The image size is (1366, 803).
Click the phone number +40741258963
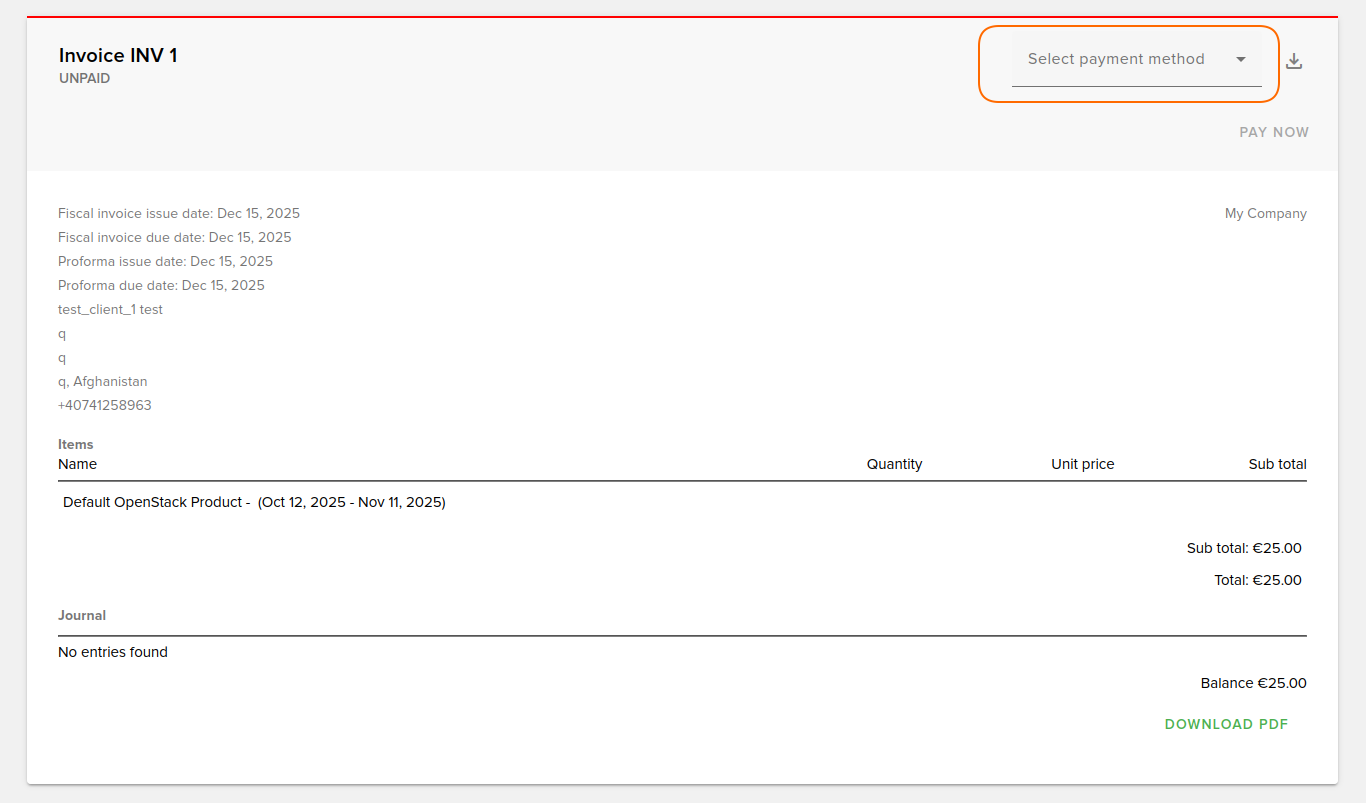coord(105,405)
